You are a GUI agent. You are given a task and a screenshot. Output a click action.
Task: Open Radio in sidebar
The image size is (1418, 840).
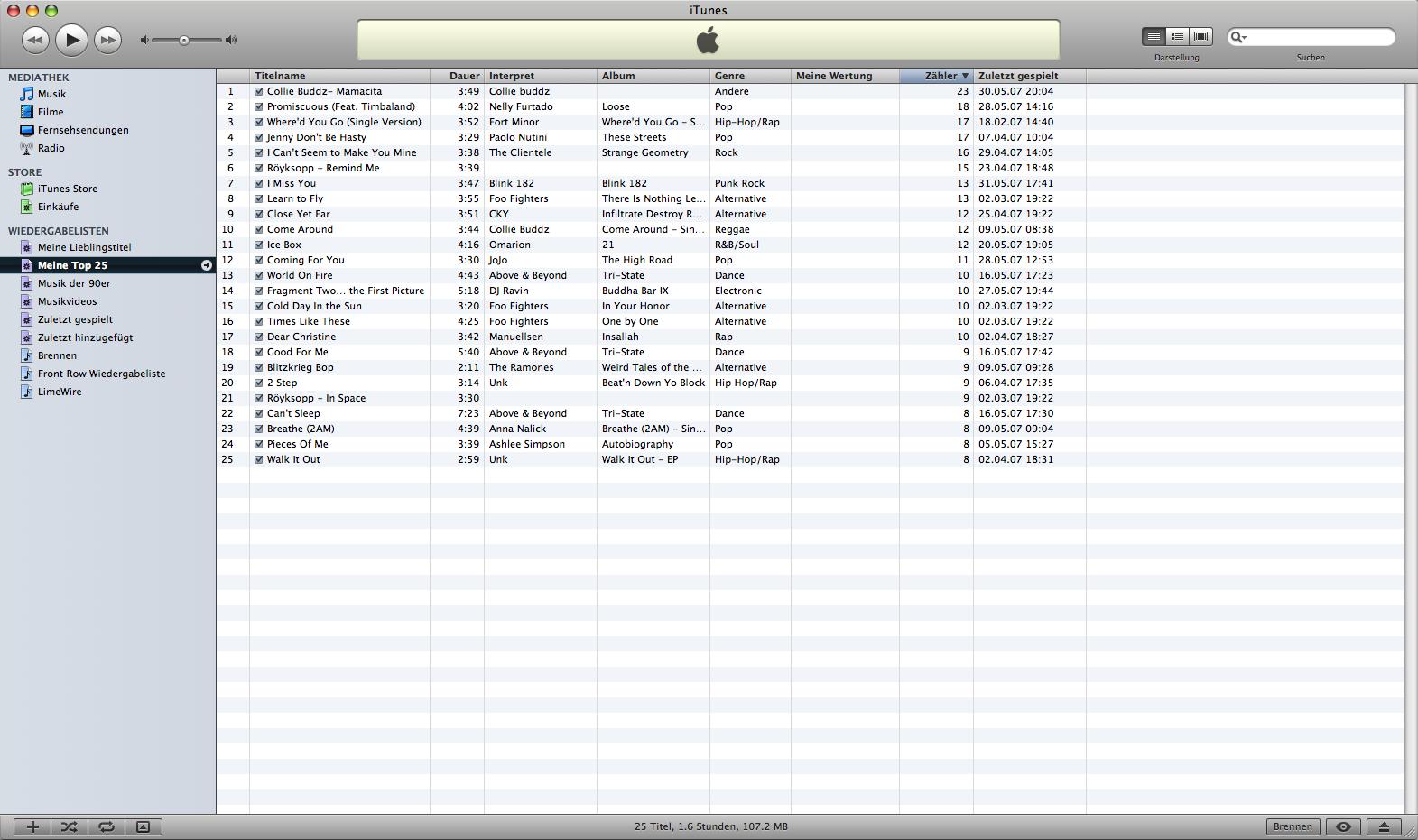click(51, 148)
